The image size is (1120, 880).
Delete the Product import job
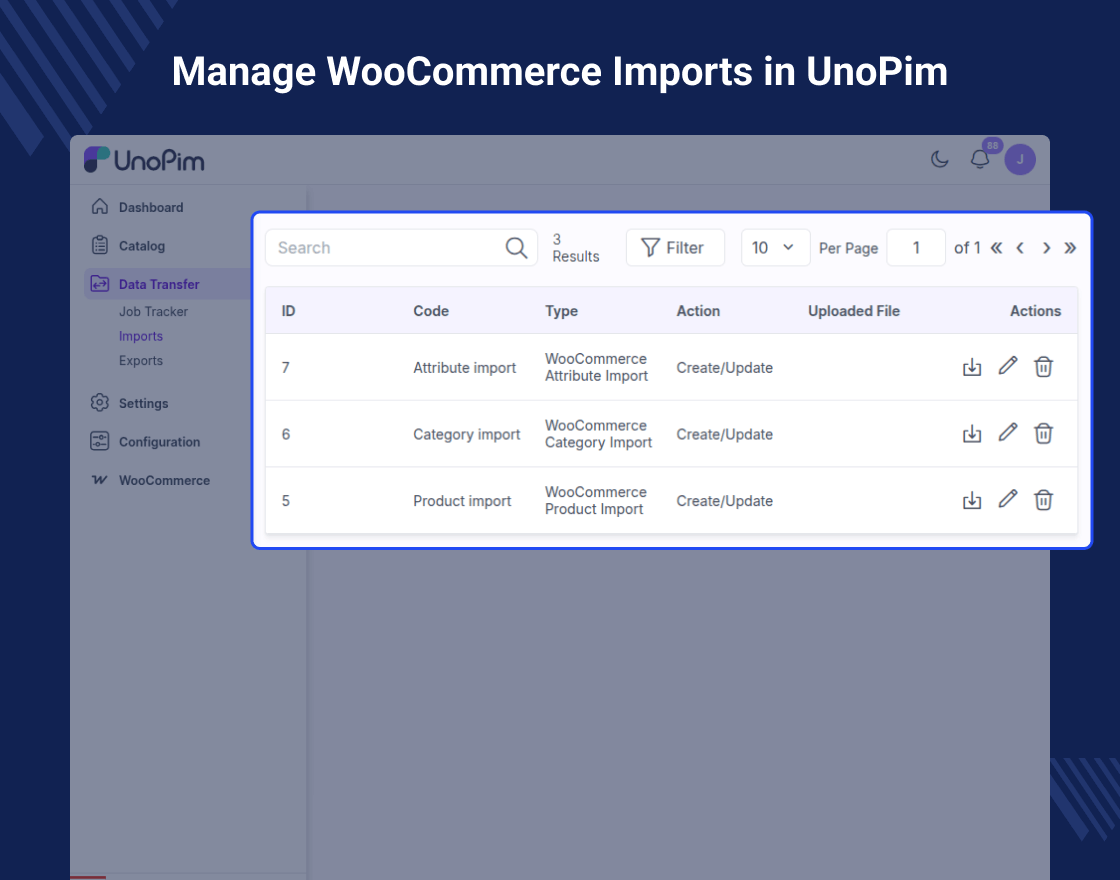1044,499
